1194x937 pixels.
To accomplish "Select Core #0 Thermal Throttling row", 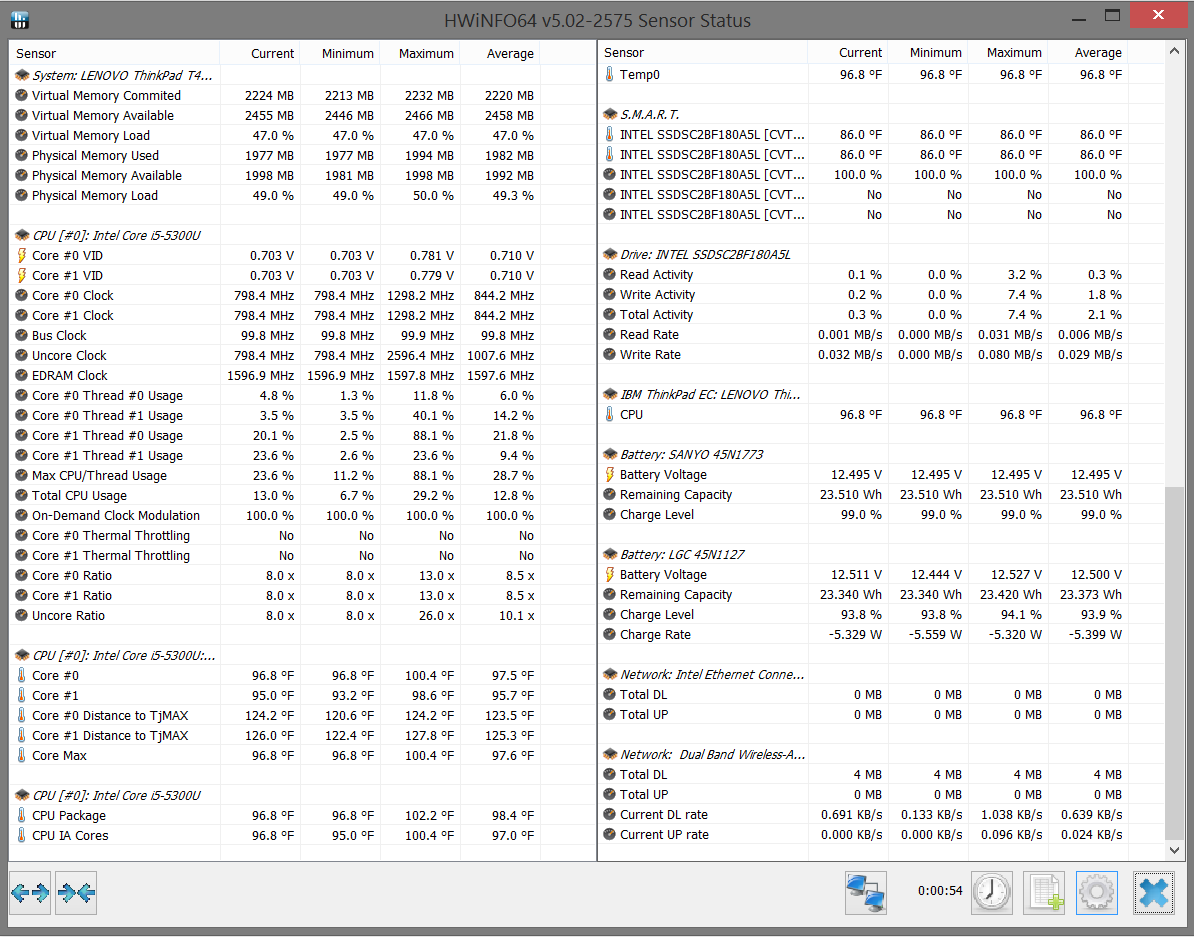I will [x=302, y=536].
